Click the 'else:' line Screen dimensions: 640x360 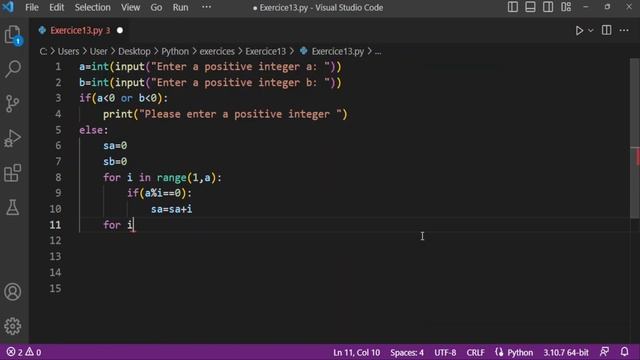pyautogui.click(x=94, y=130)
